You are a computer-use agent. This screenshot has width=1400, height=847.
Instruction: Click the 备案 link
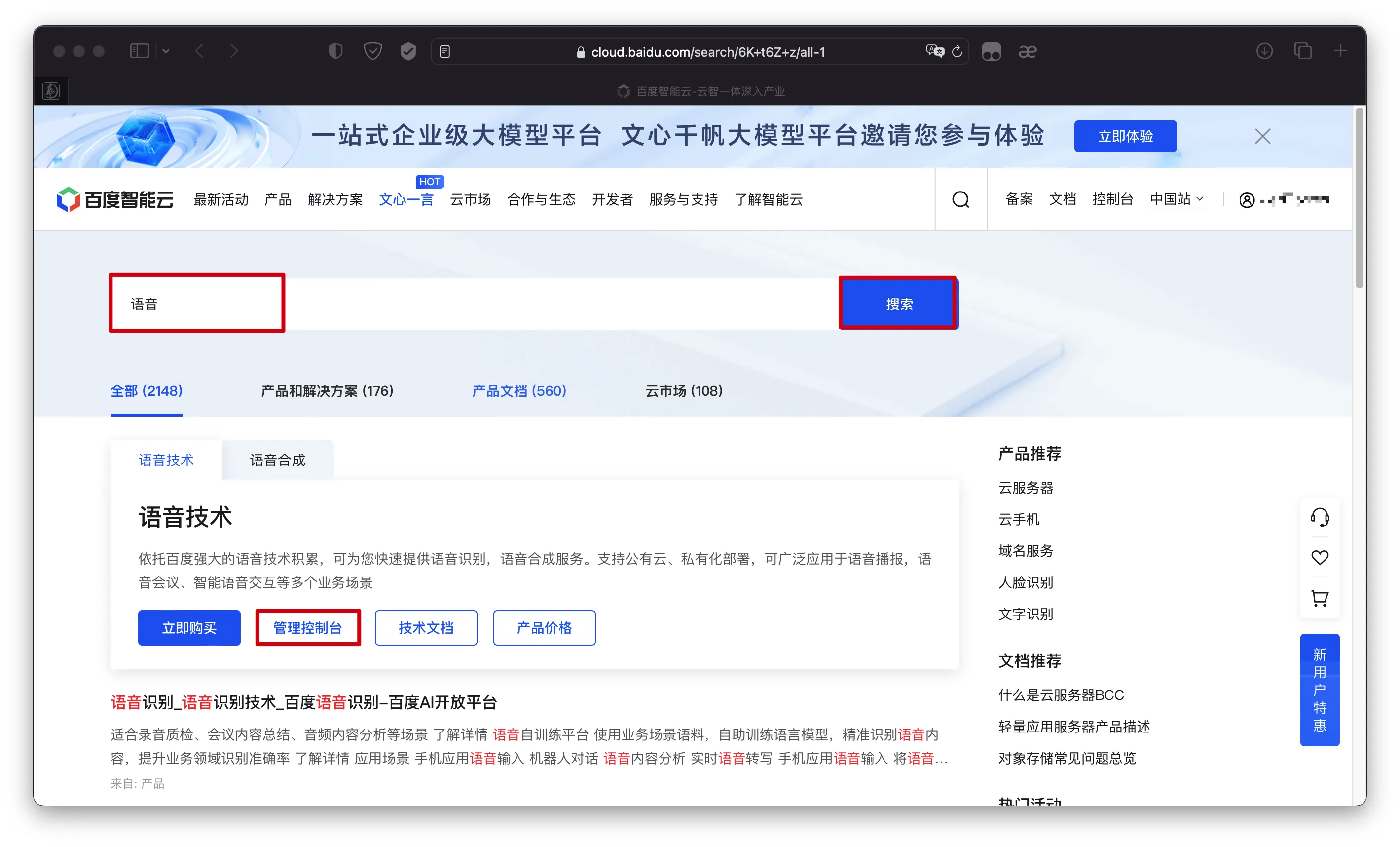point(1019,199)
